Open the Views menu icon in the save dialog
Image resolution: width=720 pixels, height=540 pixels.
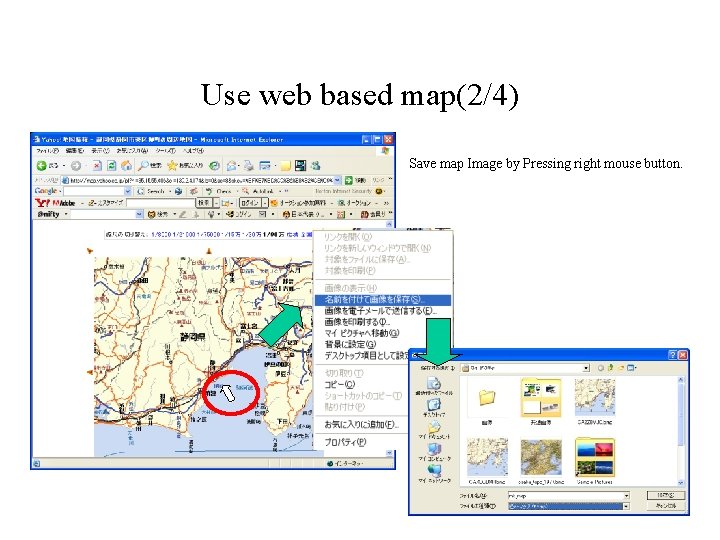point(632,368)
